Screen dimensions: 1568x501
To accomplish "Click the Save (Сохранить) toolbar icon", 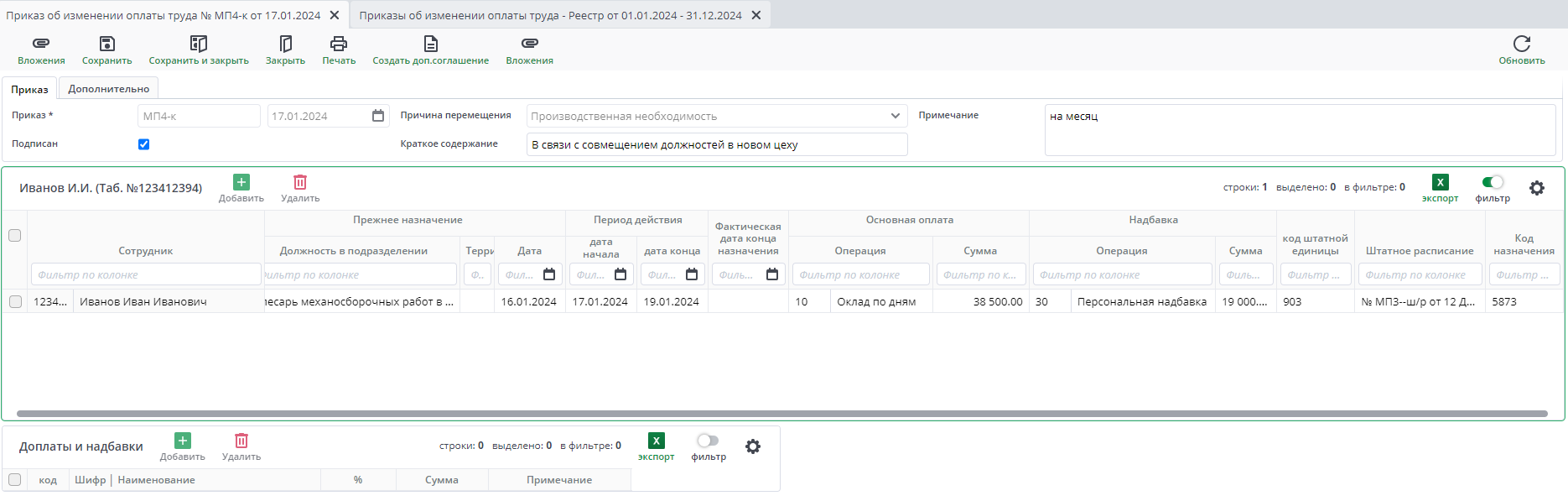I will click(106, 44).
